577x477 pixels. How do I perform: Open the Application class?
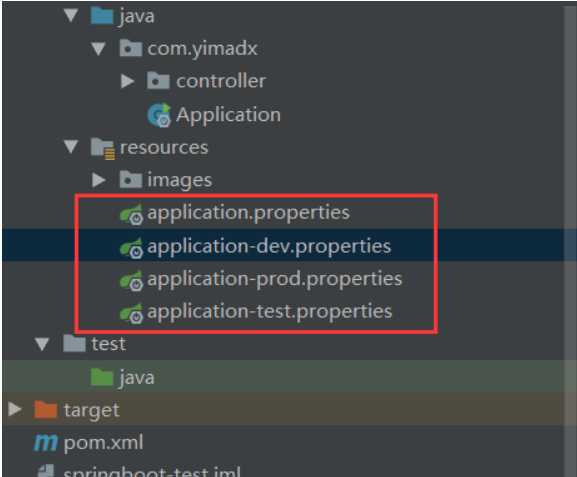tap(228, 115)
